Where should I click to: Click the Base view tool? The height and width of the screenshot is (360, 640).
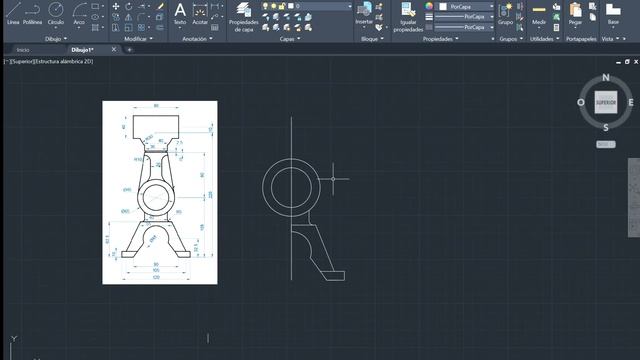[613, 13]
